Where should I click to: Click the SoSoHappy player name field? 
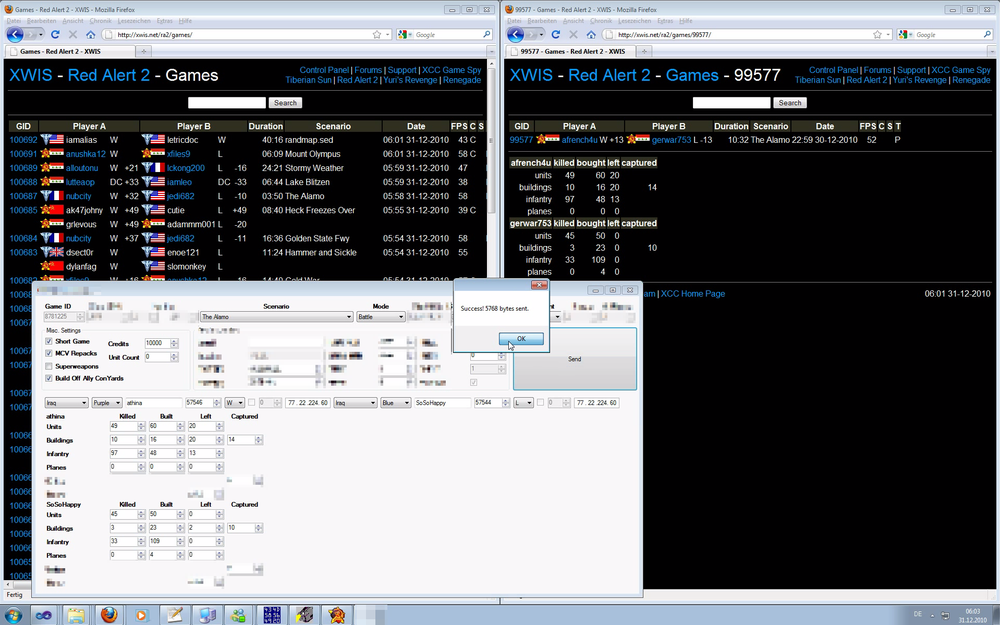(x=442, y=402)
